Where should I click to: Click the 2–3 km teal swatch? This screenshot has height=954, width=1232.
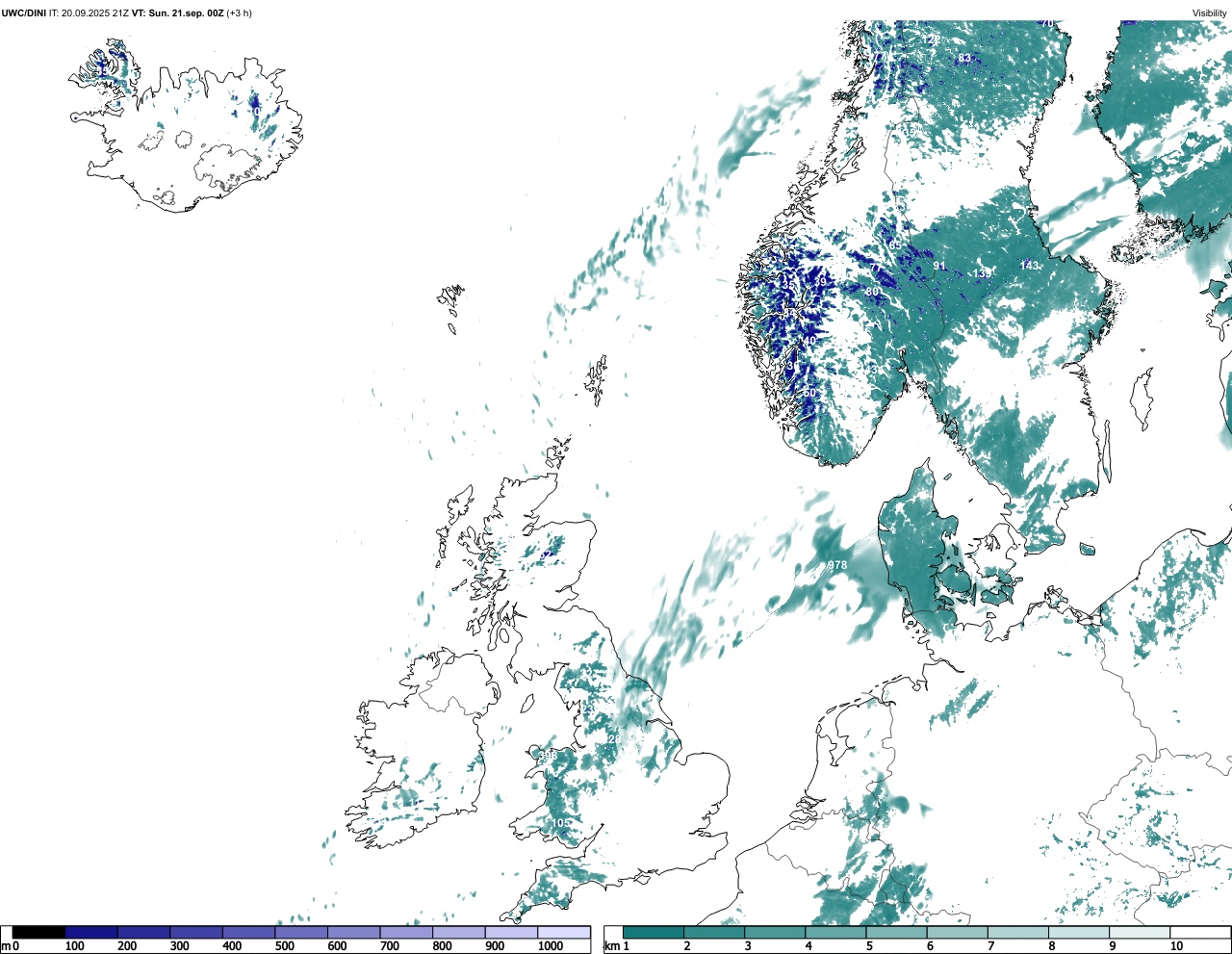(714, 933)
